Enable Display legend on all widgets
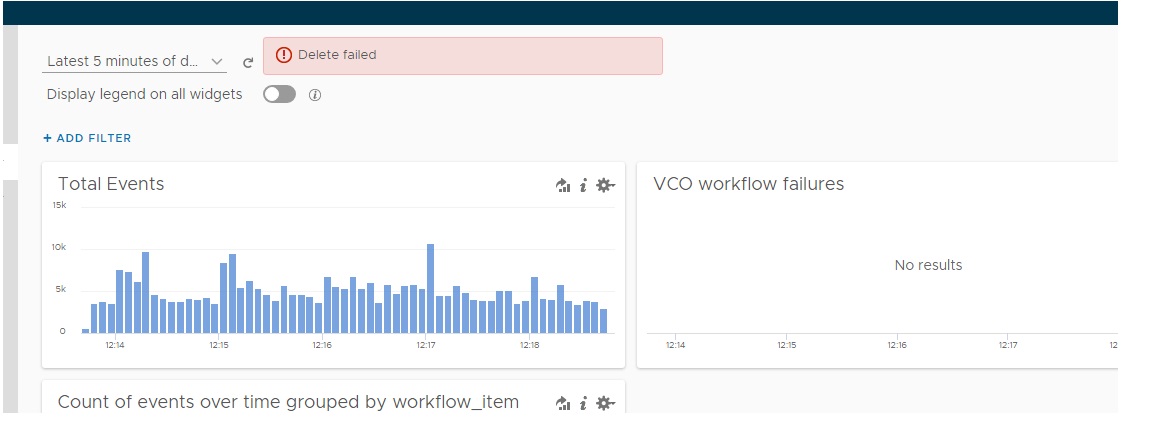The height and width of the screenshot is (435, 1152). [x=279, y=94]
